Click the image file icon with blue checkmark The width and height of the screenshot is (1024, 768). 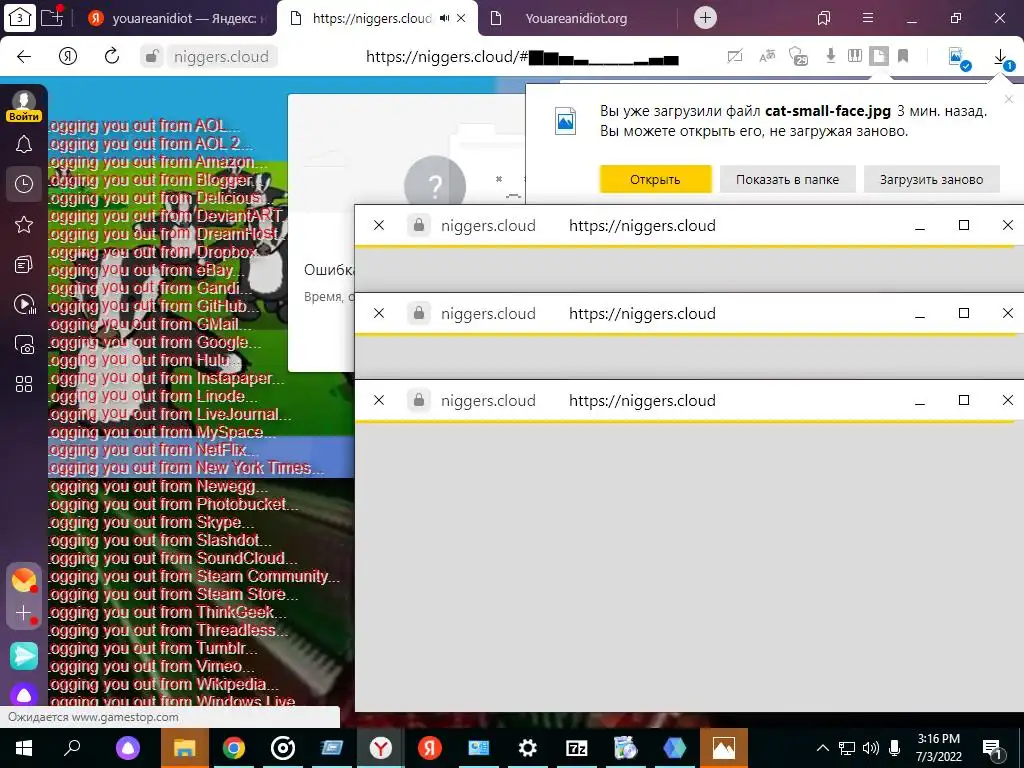[958, 57]
